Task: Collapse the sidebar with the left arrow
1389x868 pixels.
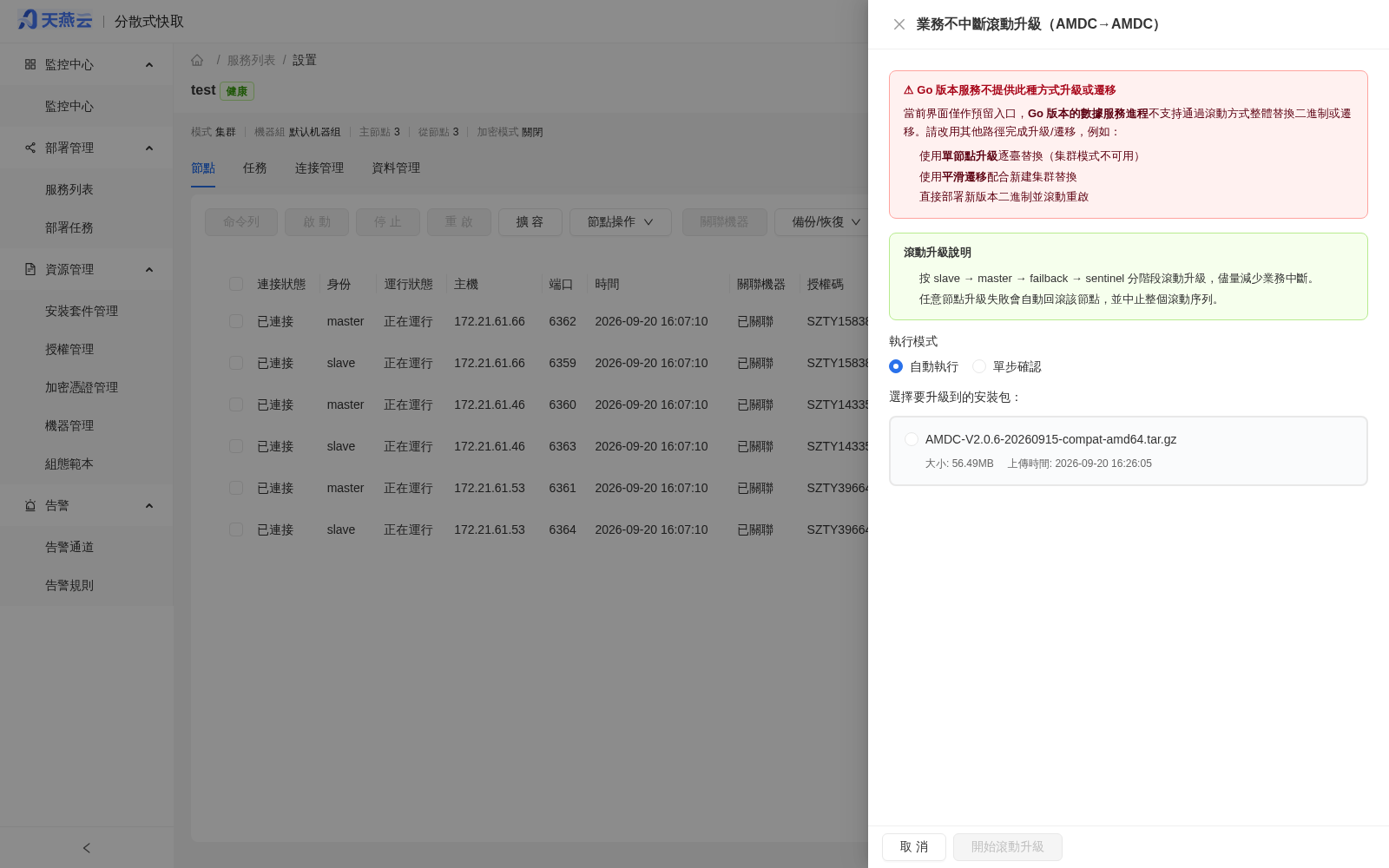Action: coord(87,848)
